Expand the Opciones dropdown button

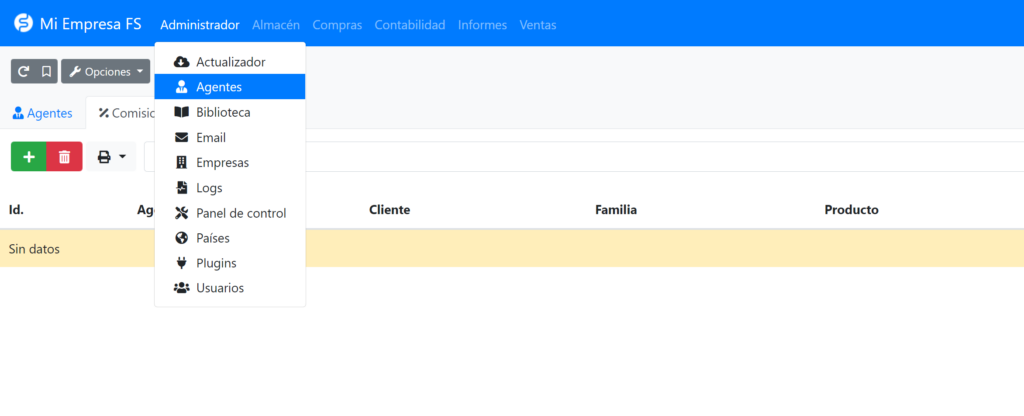pos(105,72)
